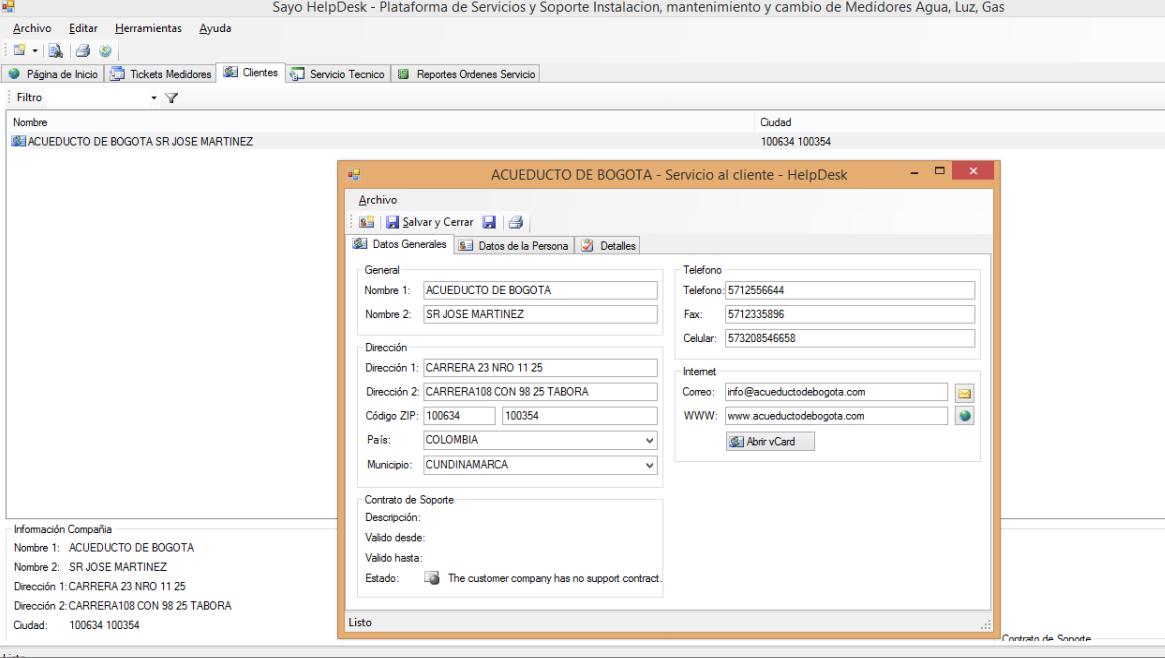Click the Información Compañía group label

(62, 529)
